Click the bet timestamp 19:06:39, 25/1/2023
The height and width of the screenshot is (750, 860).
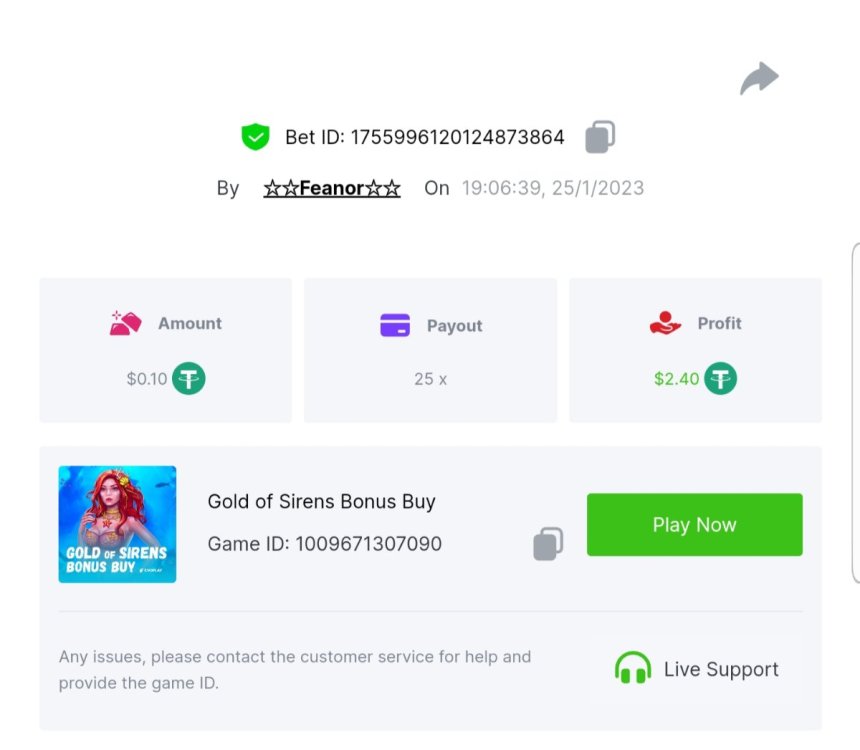tap(552, 188)
